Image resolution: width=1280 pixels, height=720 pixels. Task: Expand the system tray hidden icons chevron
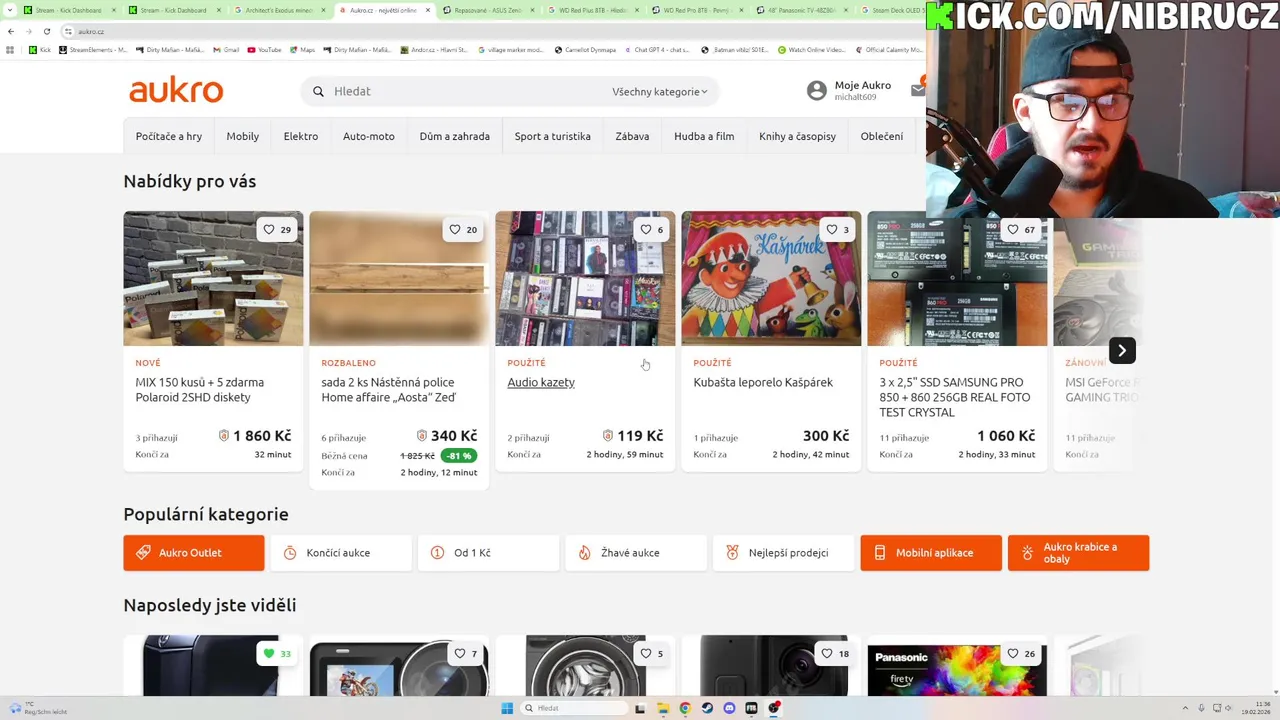[x=1185, y=708]
